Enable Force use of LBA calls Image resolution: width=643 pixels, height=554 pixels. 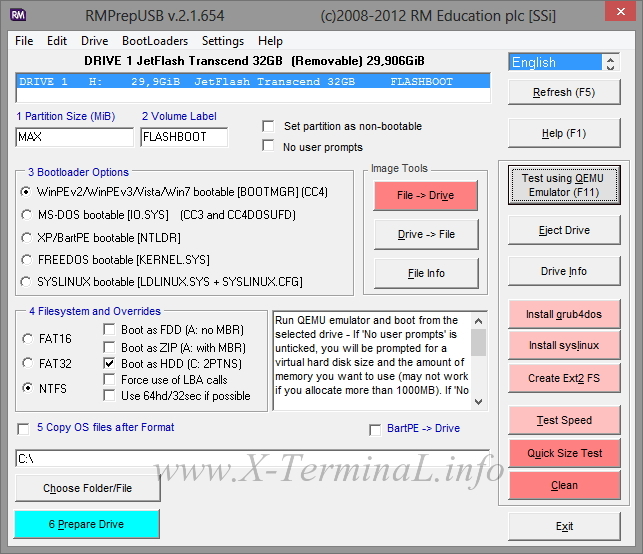pyautogui.click(x=109, y=379)
